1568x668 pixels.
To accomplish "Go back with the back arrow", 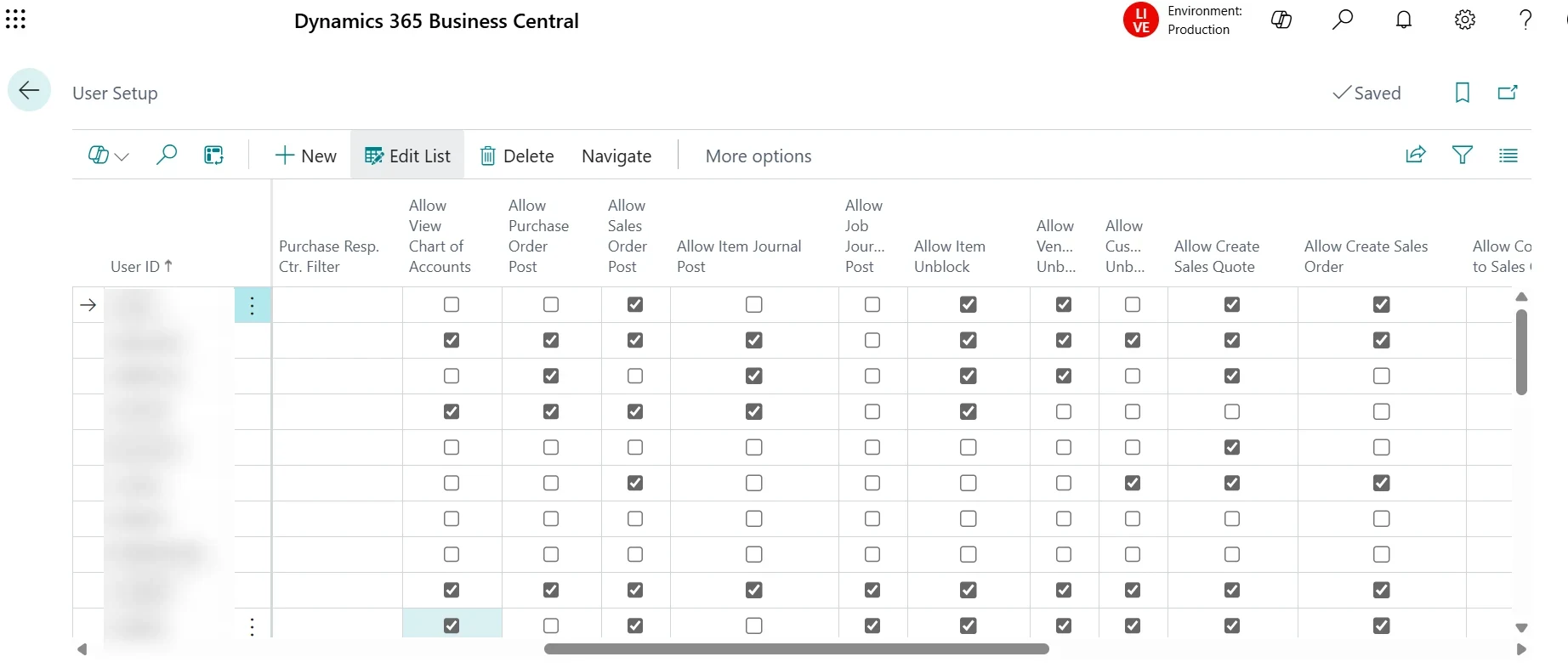I will click(29, 90).
